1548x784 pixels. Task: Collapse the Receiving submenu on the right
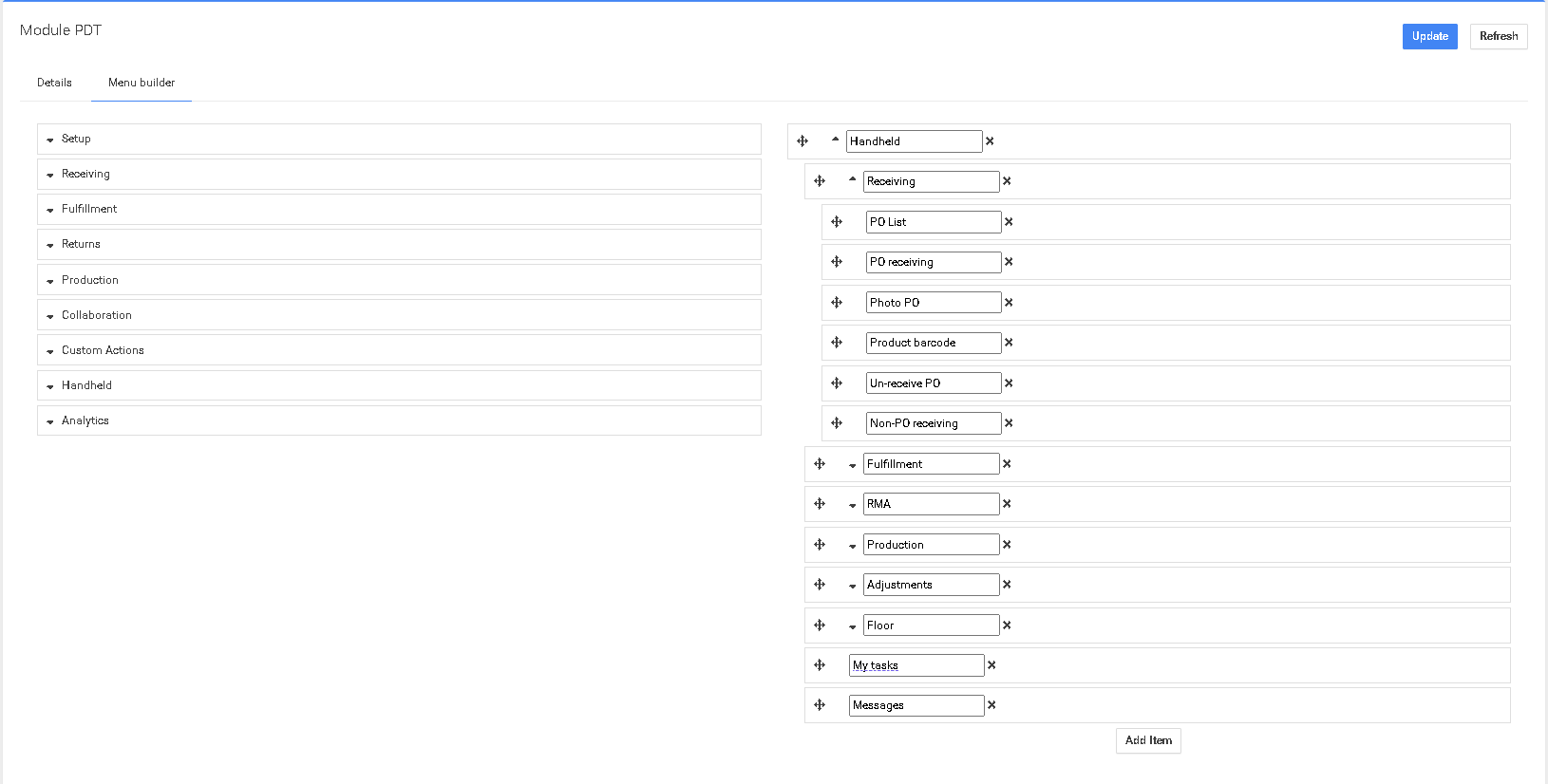853,180
